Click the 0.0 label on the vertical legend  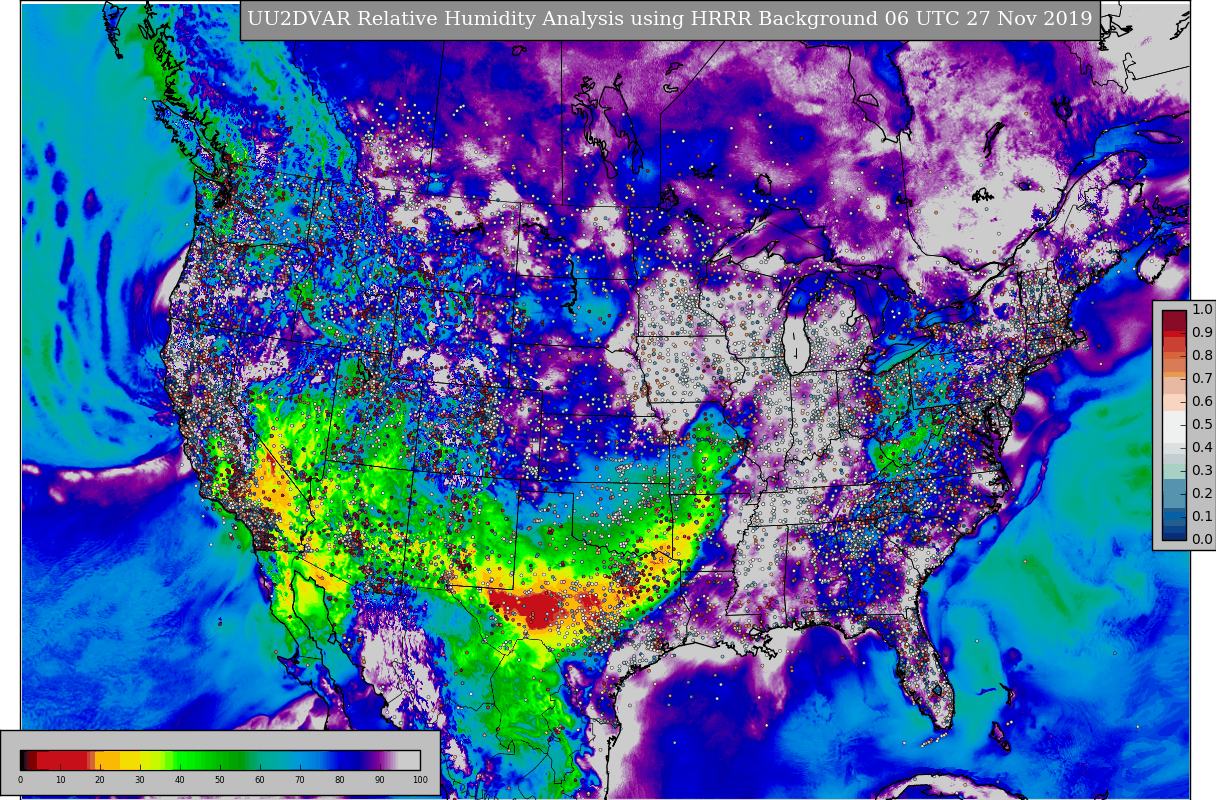pyautogui.click(x=1202, y=540)
